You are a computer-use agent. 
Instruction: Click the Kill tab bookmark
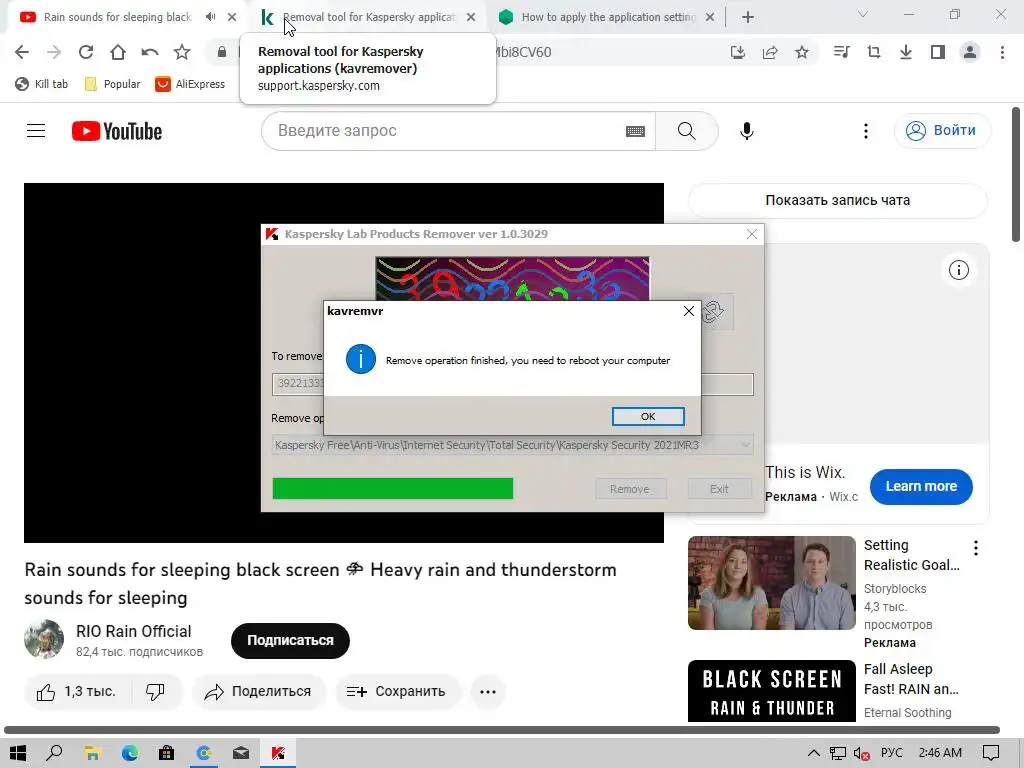point(42,84)
